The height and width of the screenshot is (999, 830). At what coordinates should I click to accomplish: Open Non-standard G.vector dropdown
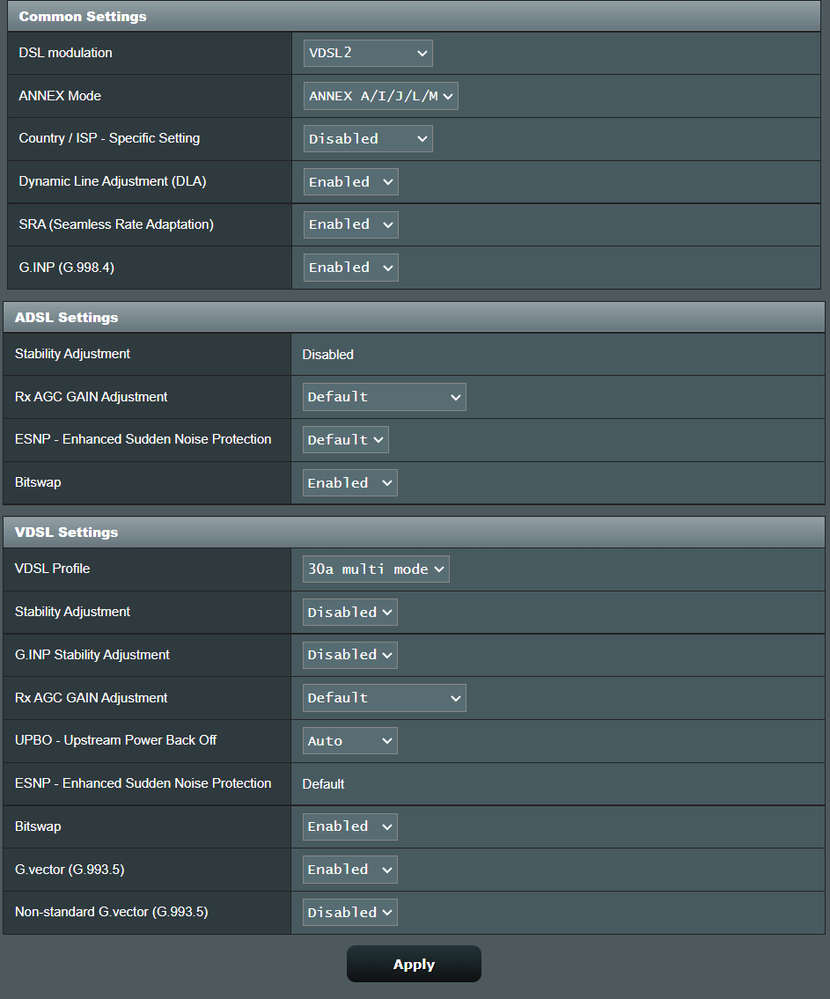pos(350,913)
